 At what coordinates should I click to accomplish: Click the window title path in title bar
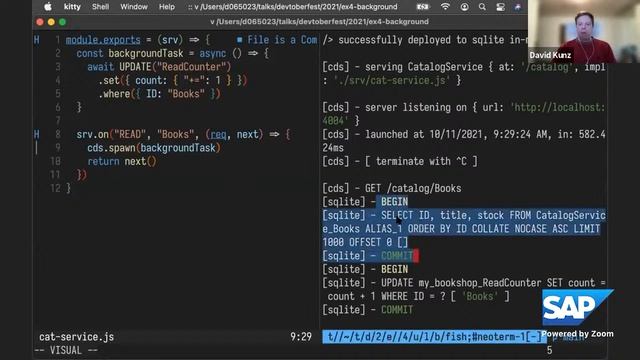pos(319,22)
